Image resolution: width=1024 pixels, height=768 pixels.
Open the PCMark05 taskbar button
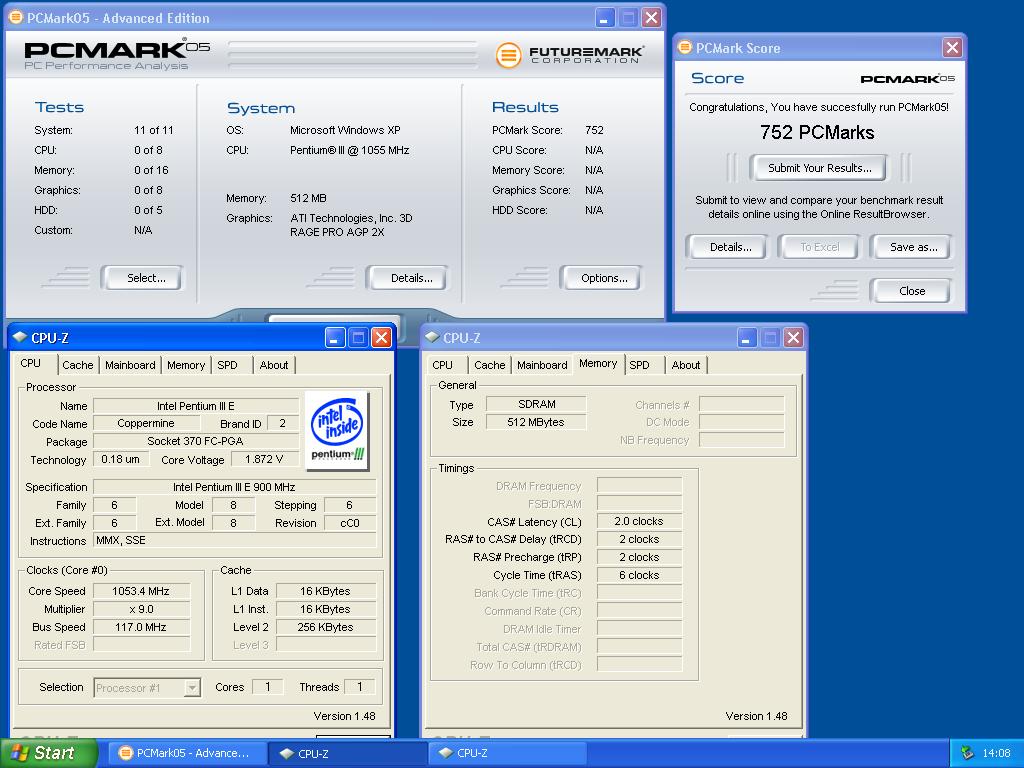(187, 753)
